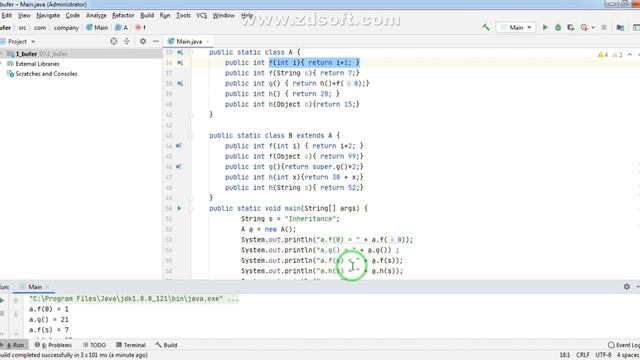Close the Main.java editor tab
The width and height of the screenshot is (640, 360).
(x=207, y=41)
